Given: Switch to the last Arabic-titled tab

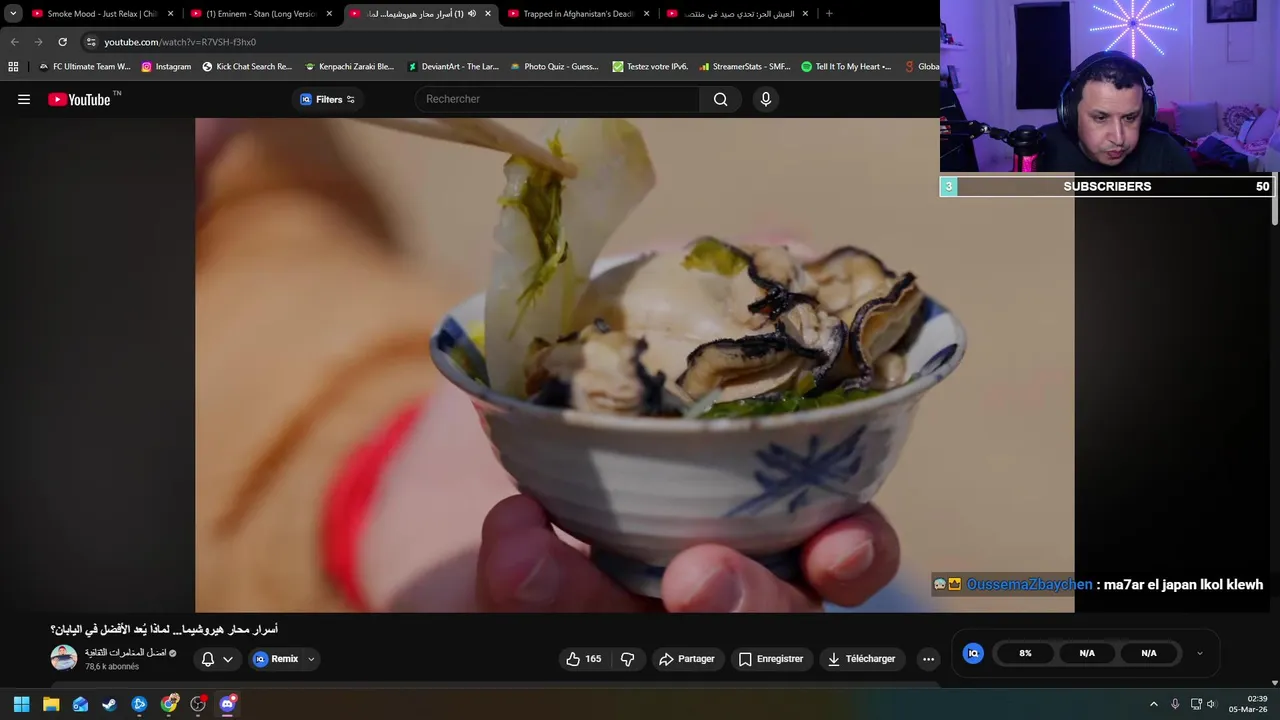Looking at the screenshot, I should (x=738, y=14).
